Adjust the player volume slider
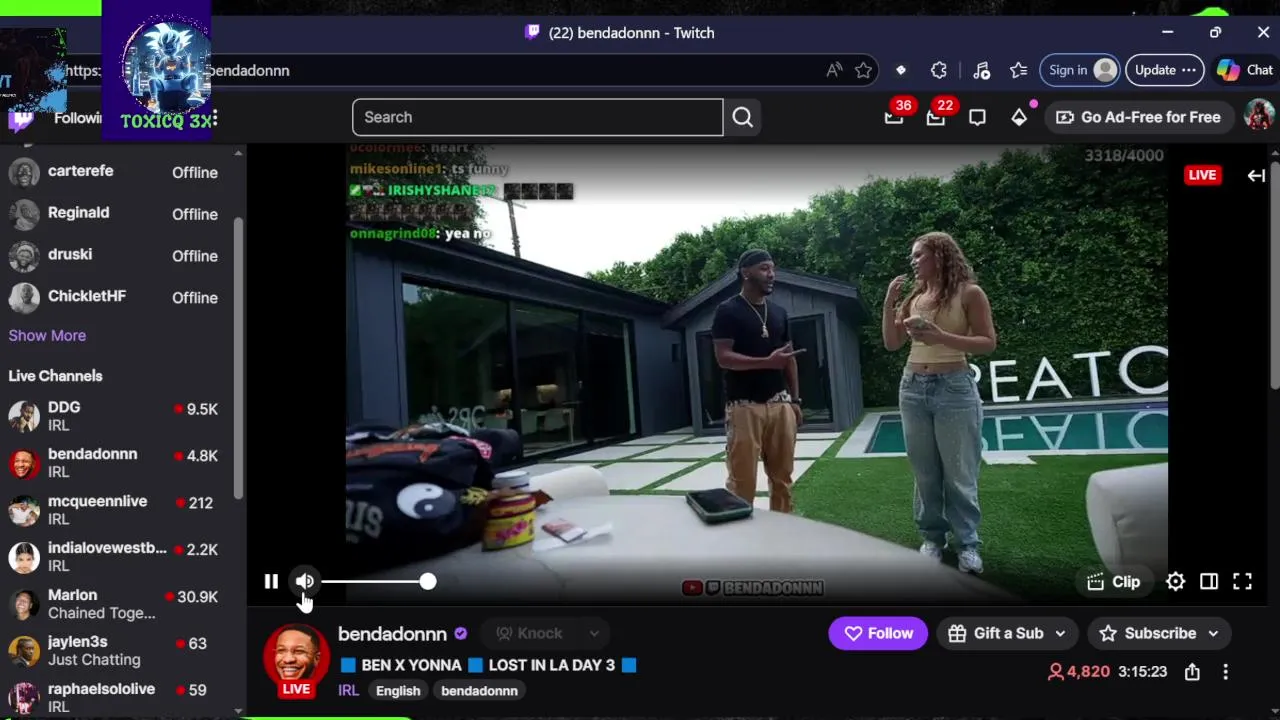The image size is (1280, 720). [378, 581]
